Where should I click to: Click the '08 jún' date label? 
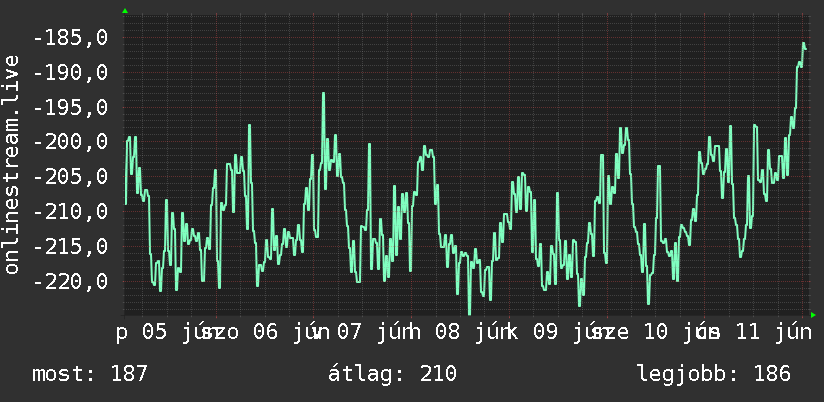click(473, 333)
